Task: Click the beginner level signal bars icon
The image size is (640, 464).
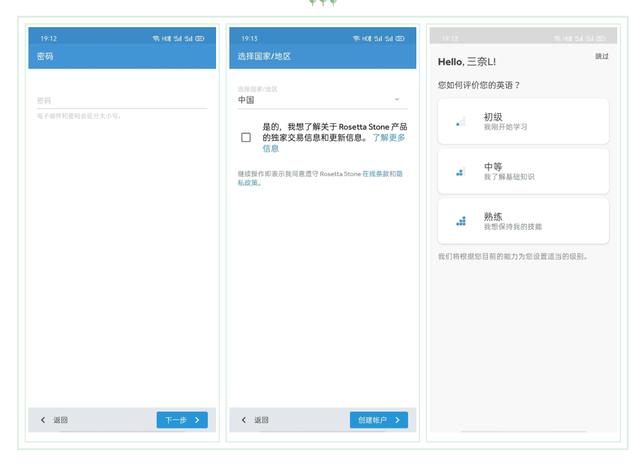Action: click(460, 122)
